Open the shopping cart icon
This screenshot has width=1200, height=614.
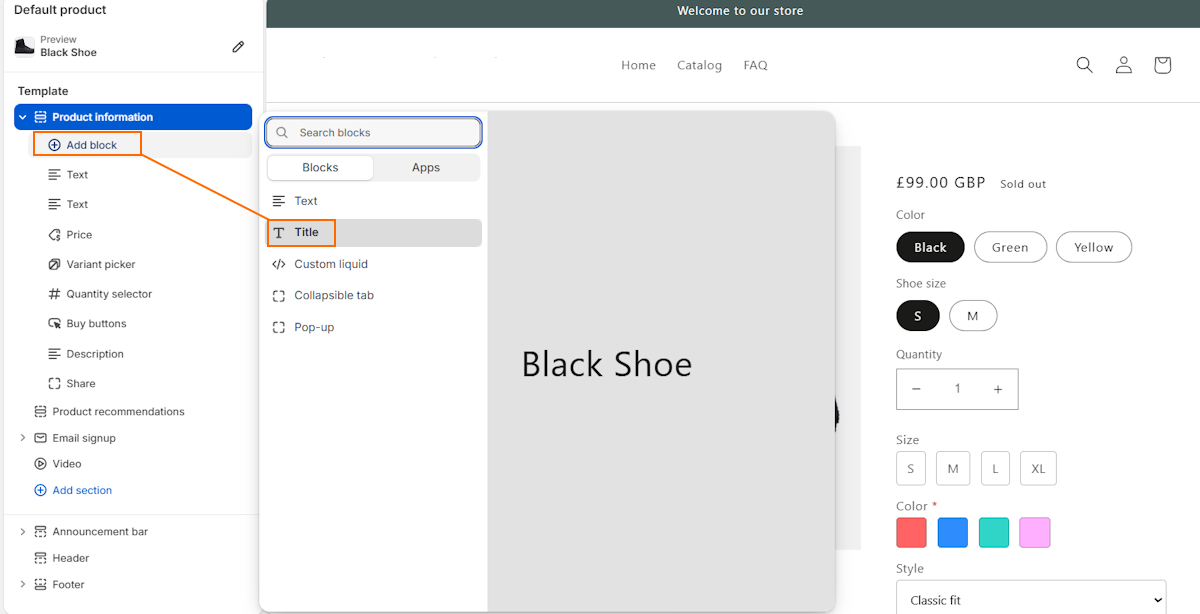[1162, 65]
